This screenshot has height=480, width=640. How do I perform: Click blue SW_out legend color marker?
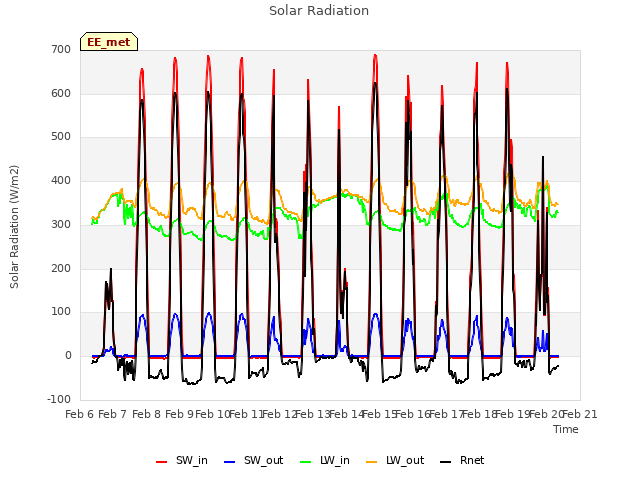click(230, 462)
